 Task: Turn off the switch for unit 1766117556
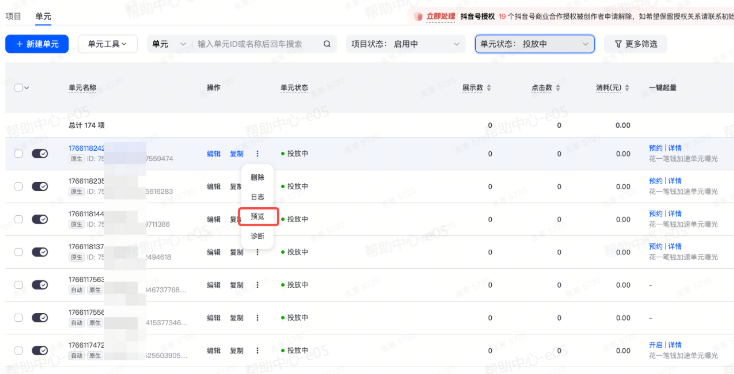click(x=40, y=317)
